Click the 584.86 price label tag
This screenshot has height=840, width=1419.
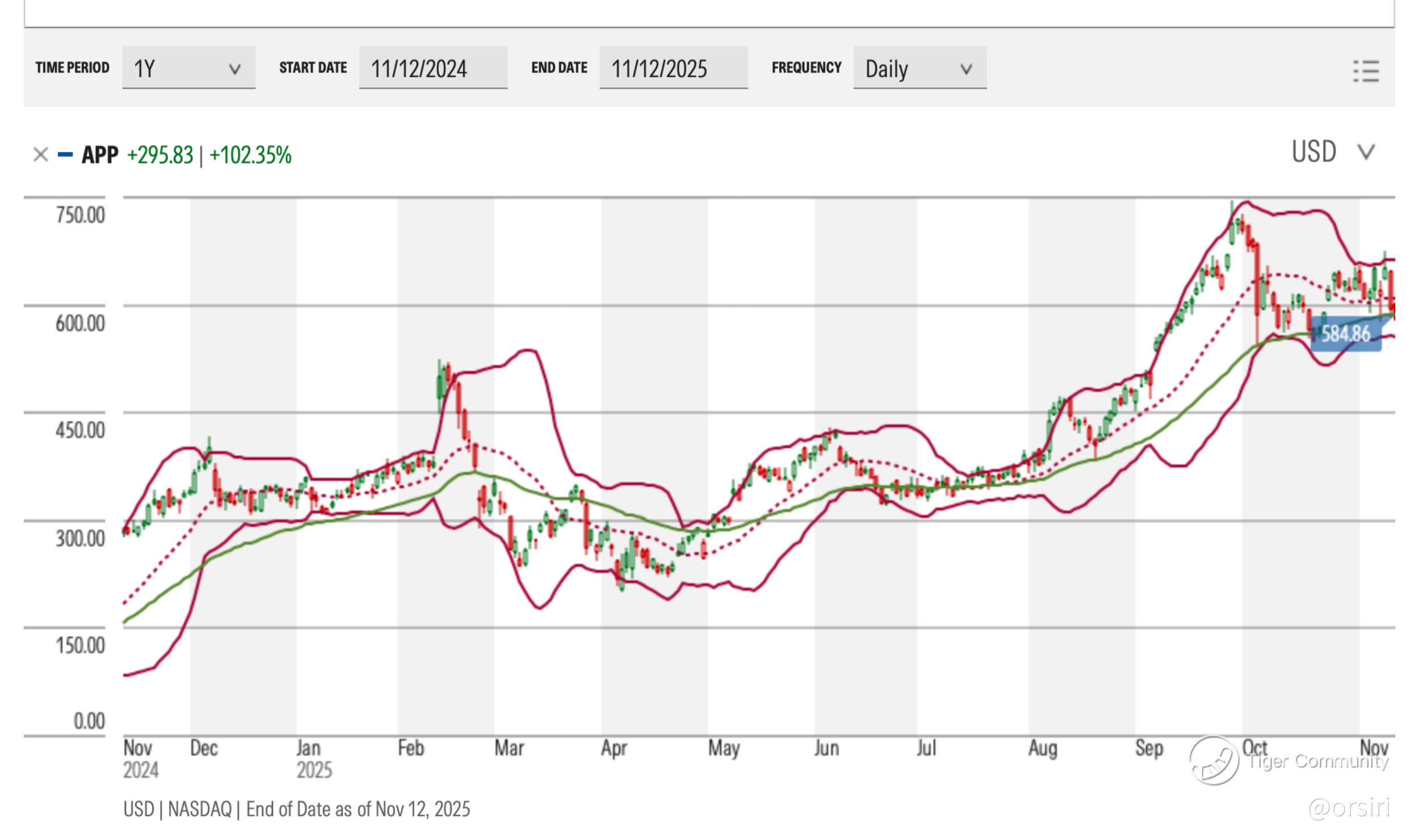click(x=1345, y=334)
